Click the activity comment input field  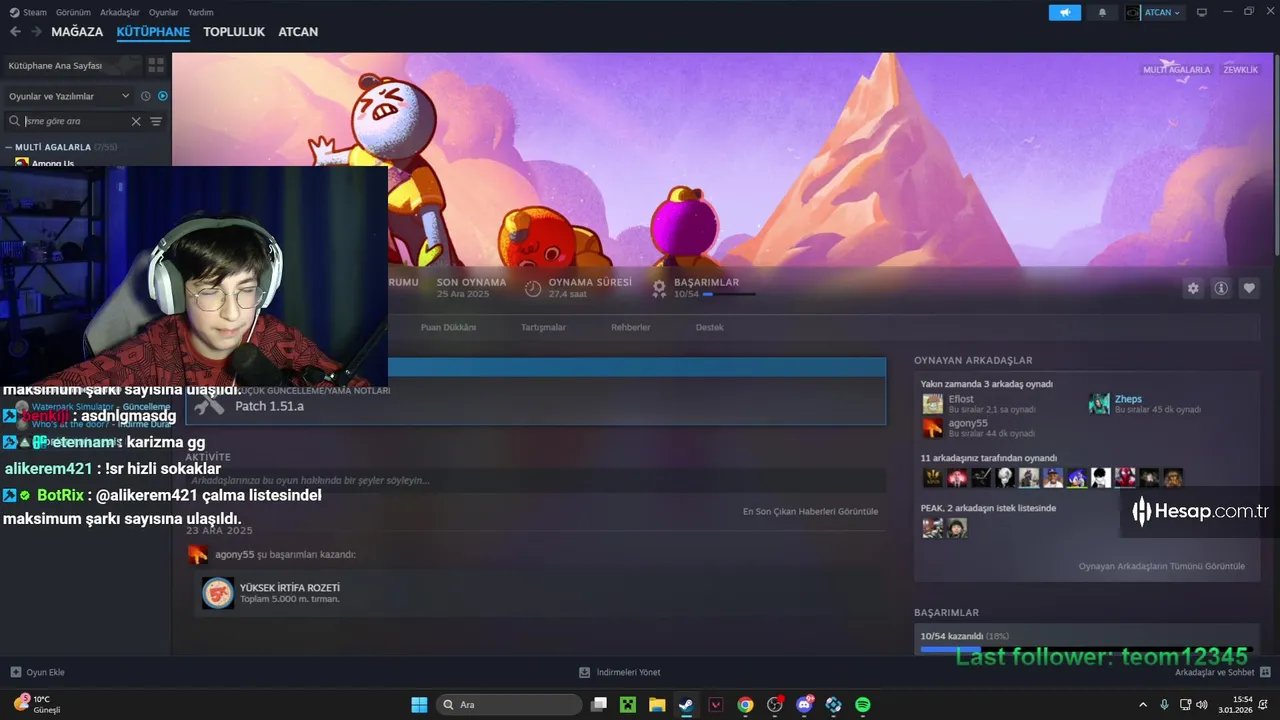[x=536, y=481]
